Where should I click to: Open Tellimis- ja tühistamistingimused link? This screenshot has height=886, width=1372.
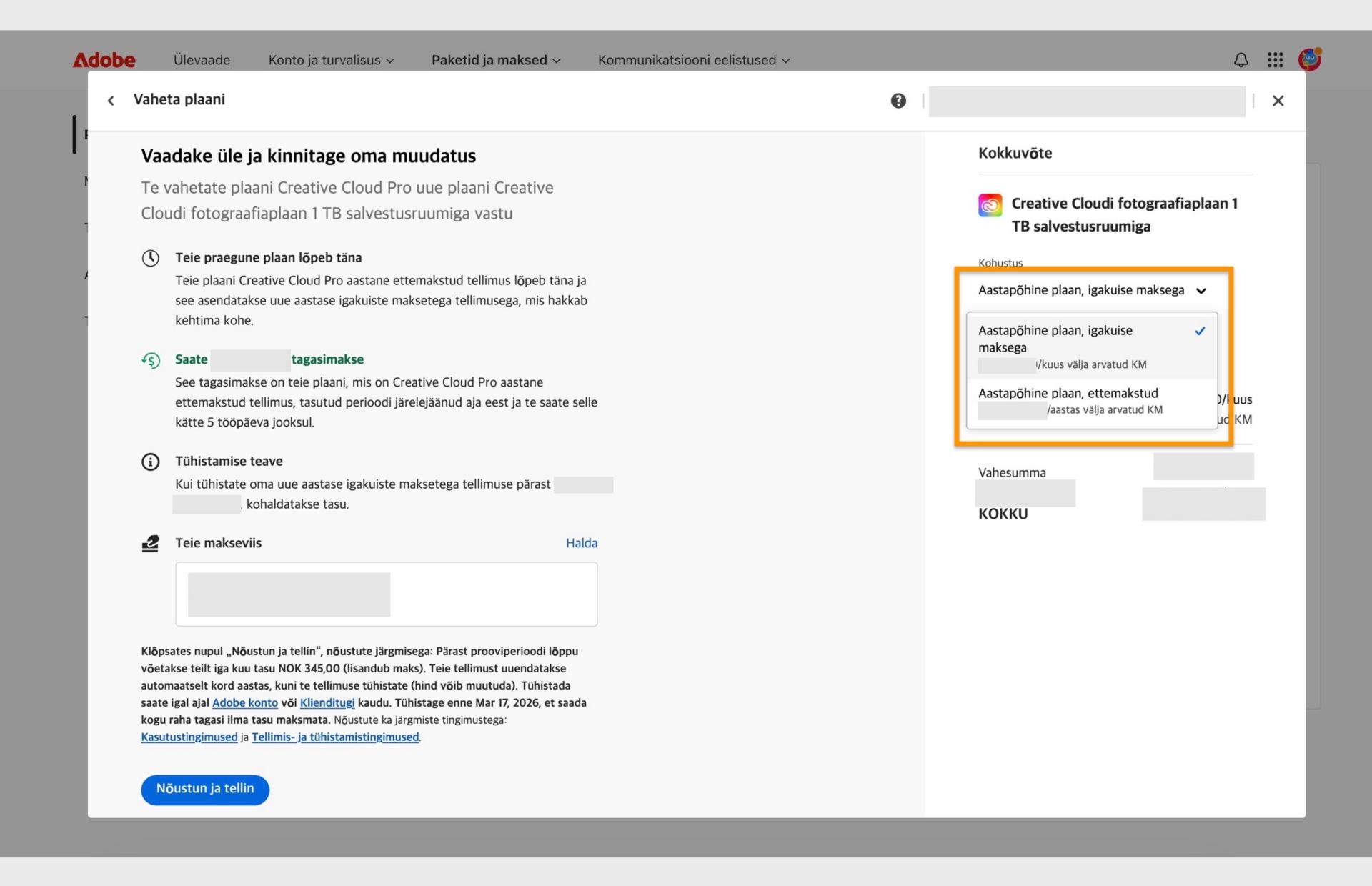coord(335,737)
